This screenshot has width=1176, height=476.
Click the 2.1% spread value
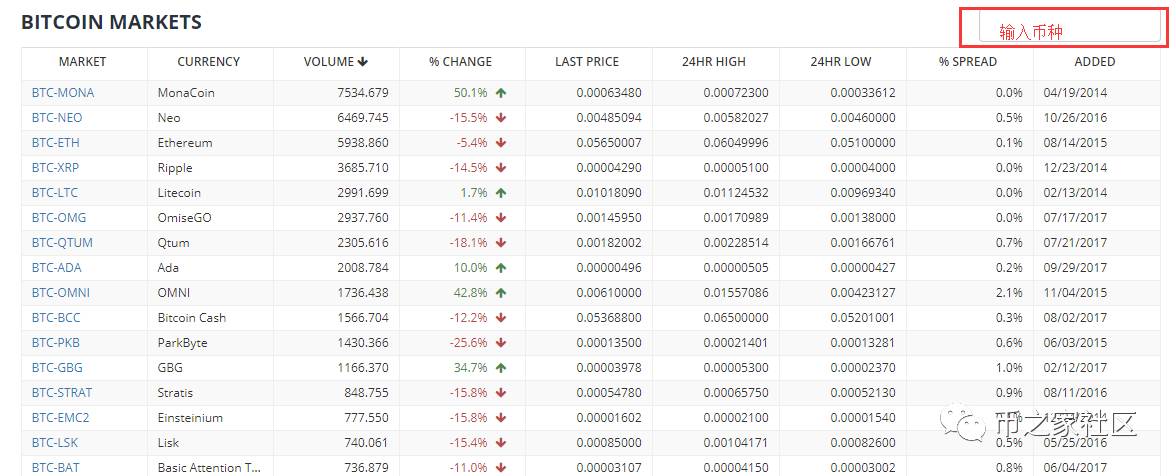(1009, 292)
